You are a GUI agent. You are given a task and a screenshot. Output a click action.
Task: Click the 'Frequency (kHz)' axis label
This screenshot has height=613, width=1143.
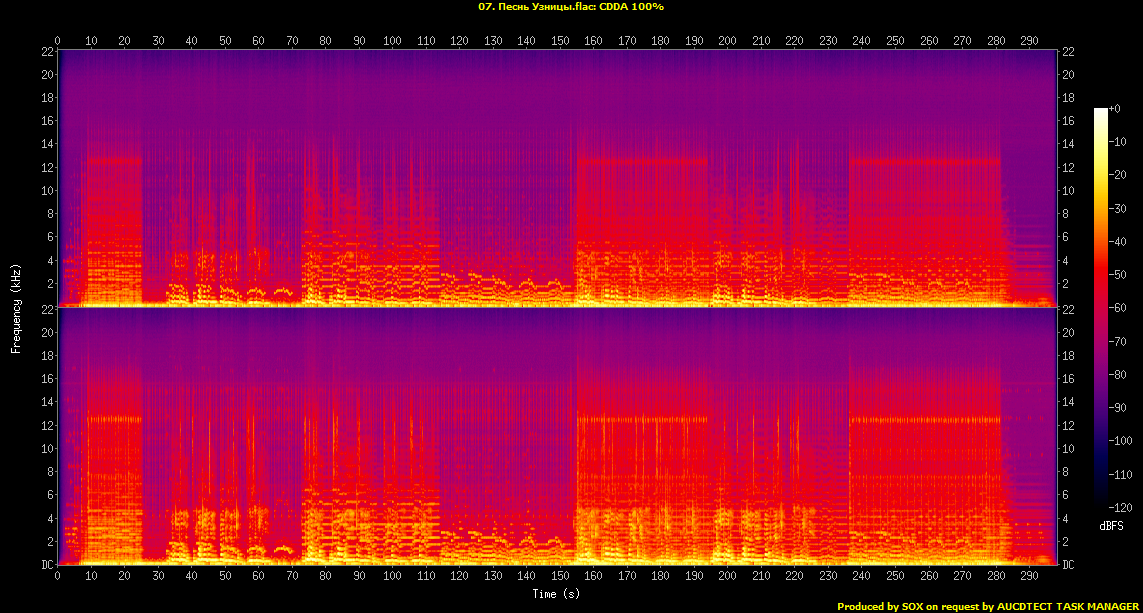16,306
